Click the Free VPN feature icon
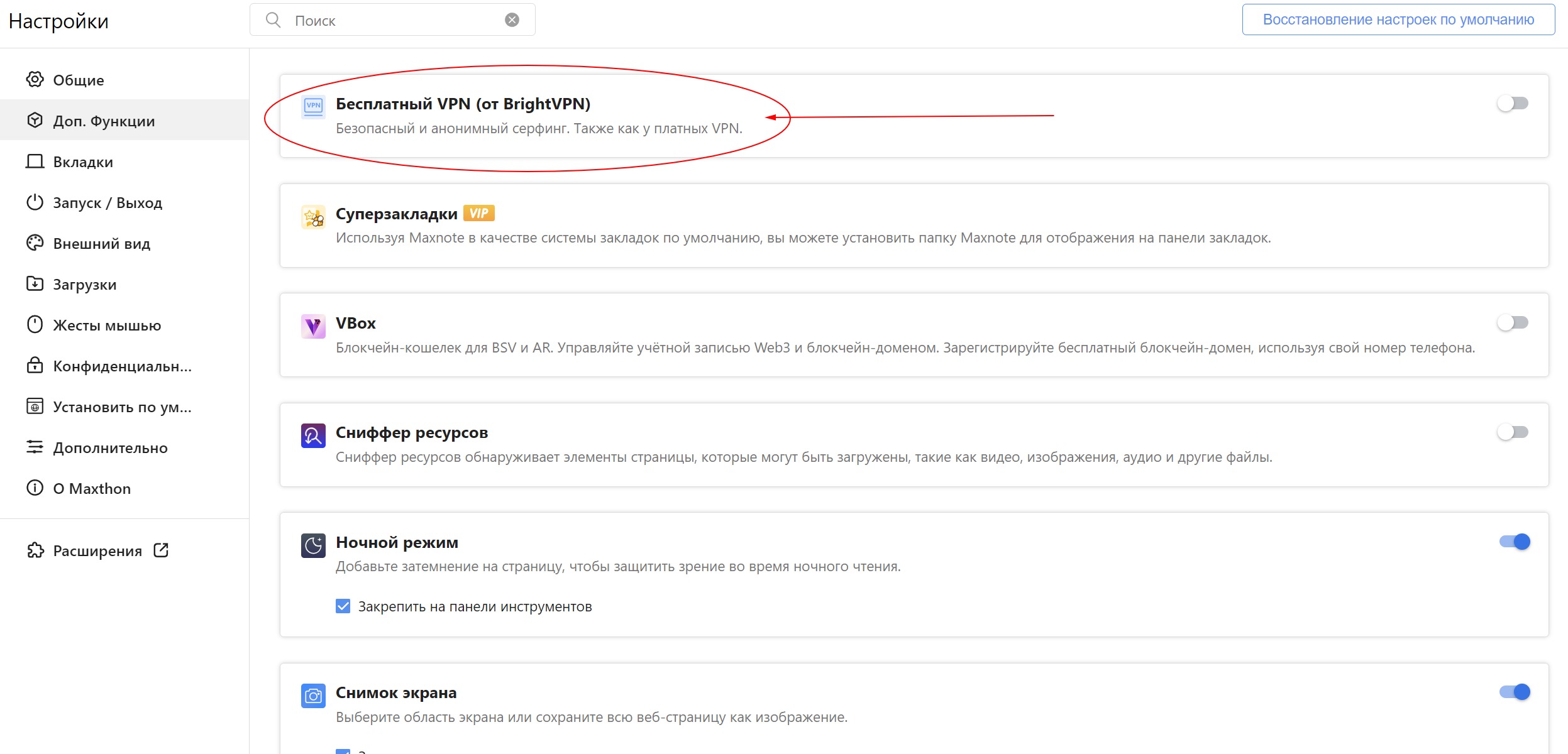Image resolution: width=1568 pixels, height=754 pixels. (x=313, y=106)
